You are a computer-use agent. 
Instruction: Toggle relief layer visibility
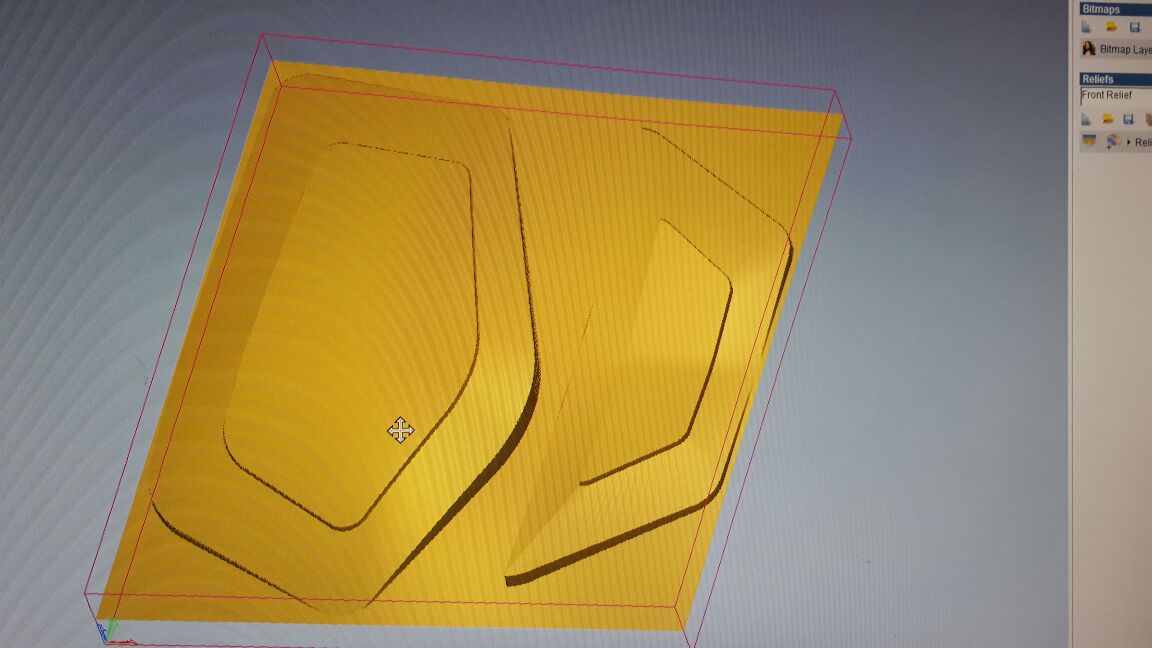point(1089,142)
